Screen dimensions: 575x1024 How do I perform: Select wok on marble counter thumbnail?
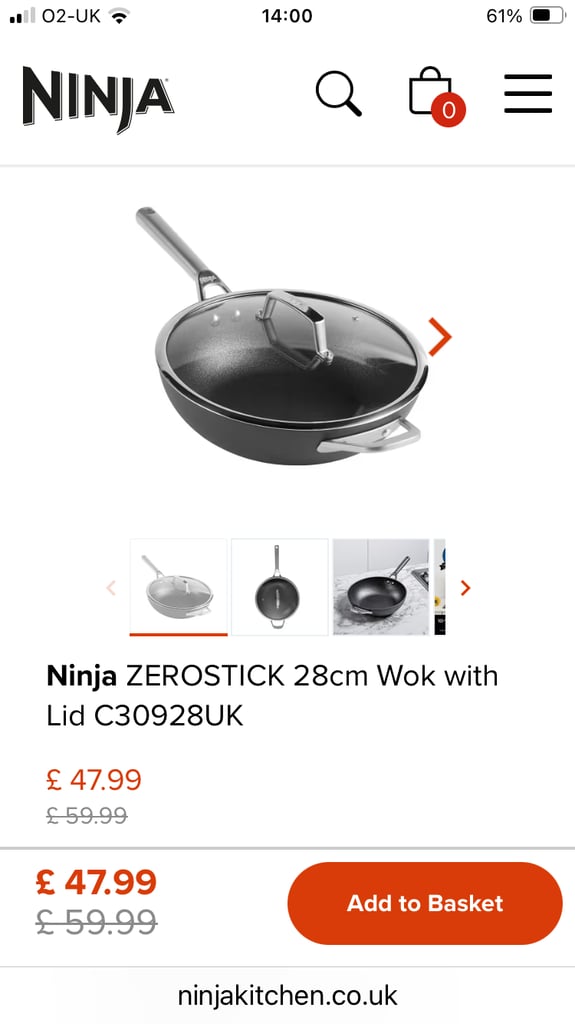tap(381, 587)
